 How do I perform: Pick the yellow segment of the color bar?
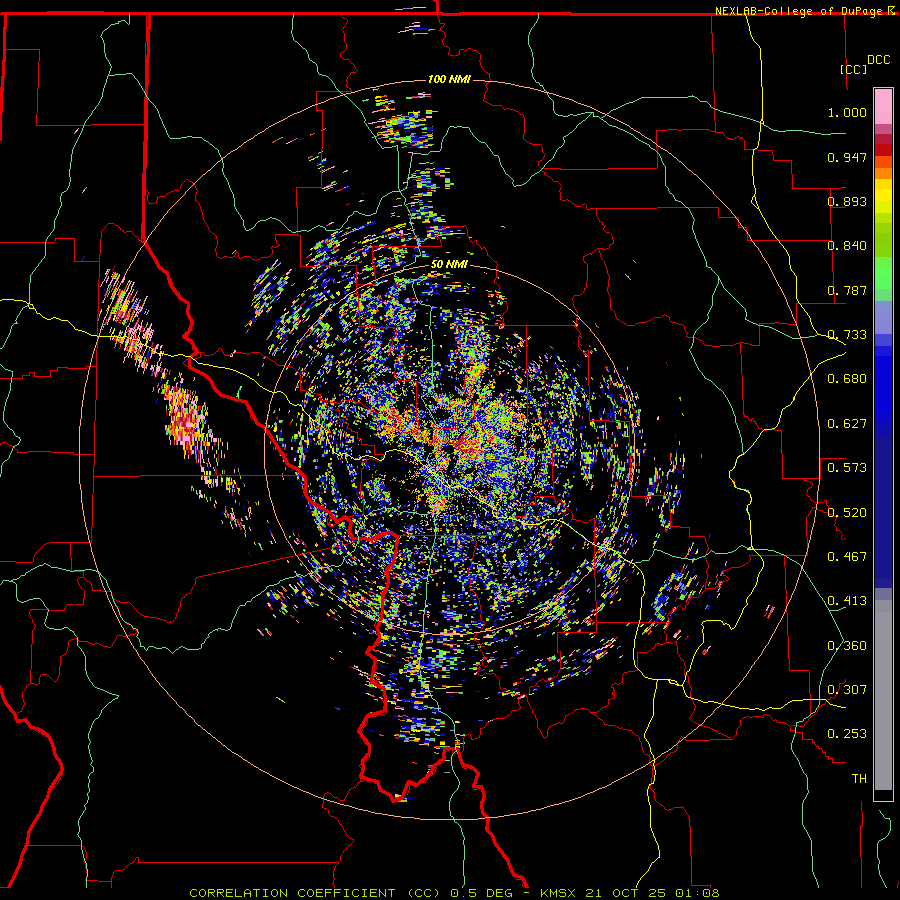pos(883,196)
